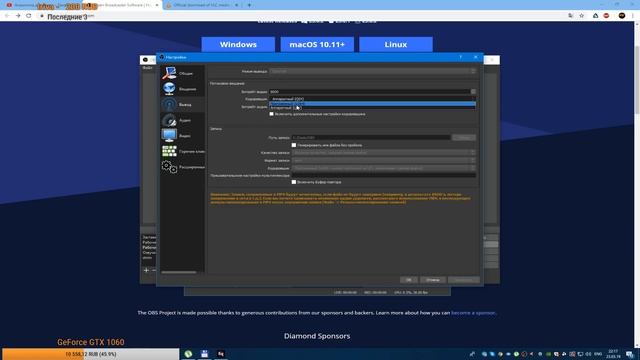Screen dimensions: 640x360
Task: Open the green app icon in taskbar
Action: pyautogui.click(x=188, y=354)
